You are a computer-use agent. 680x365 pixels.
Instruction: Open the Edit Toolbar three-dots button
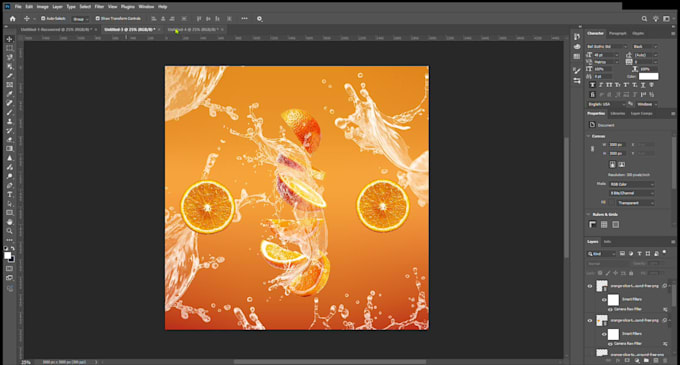pyautogui.click(x=10, y=240)
